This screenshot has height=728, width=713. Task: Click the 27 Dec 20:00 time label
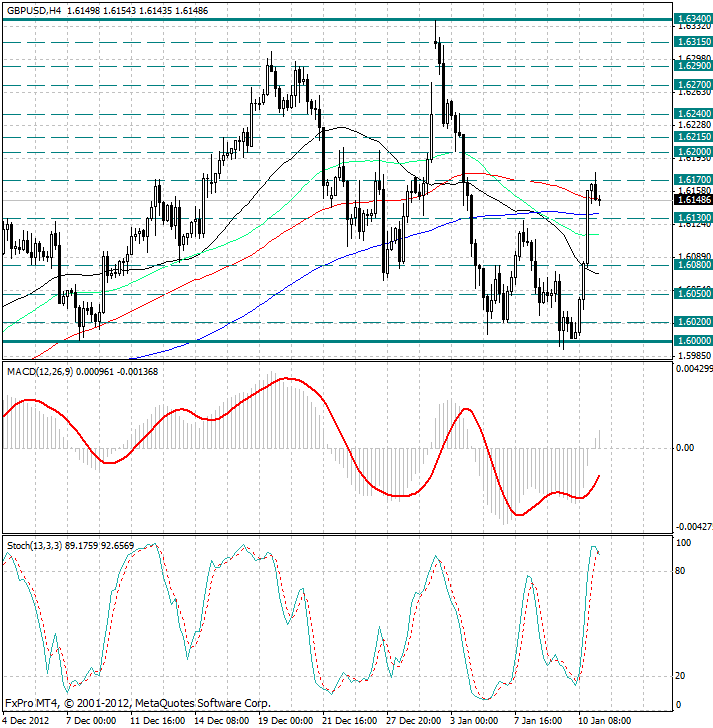414,721
